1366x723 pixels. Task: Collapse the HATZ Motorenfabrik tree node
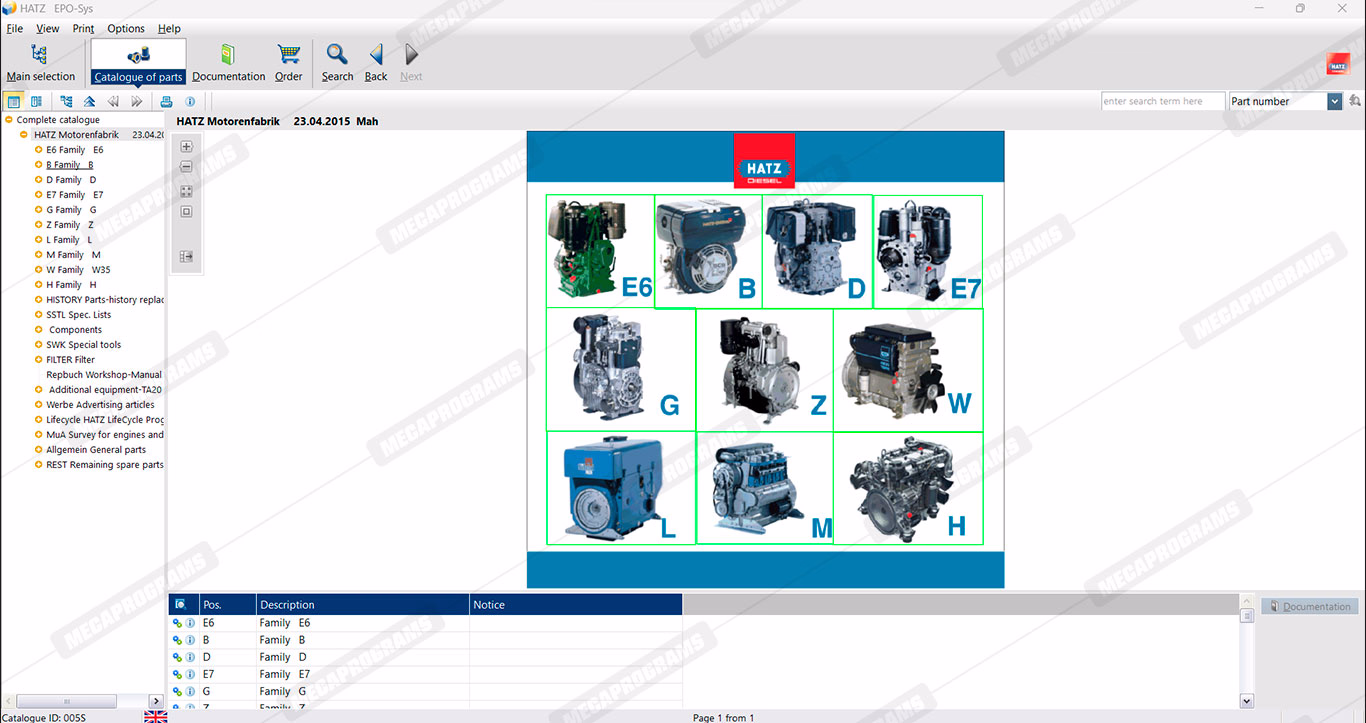tap(24, 135)
